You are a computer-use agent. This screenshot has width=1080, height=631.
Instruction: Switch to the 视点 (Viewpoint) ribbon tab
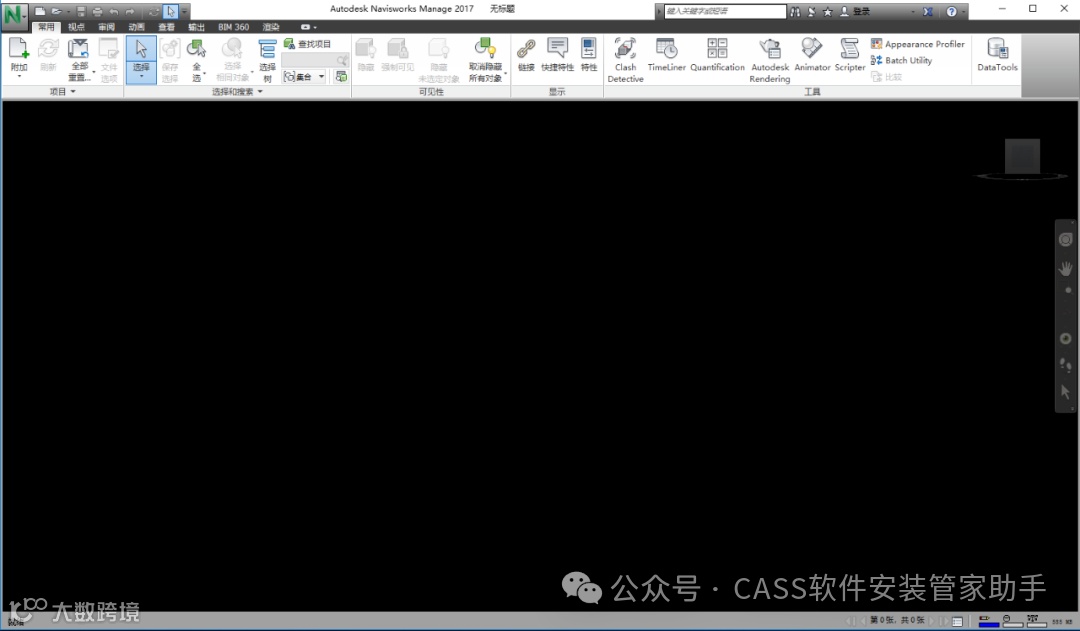[76, 27]
